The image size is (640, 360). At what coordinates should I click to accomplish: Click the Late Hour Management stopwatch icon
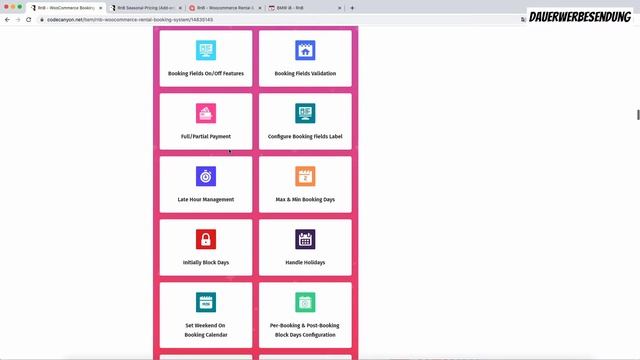(x=206, y=176)
